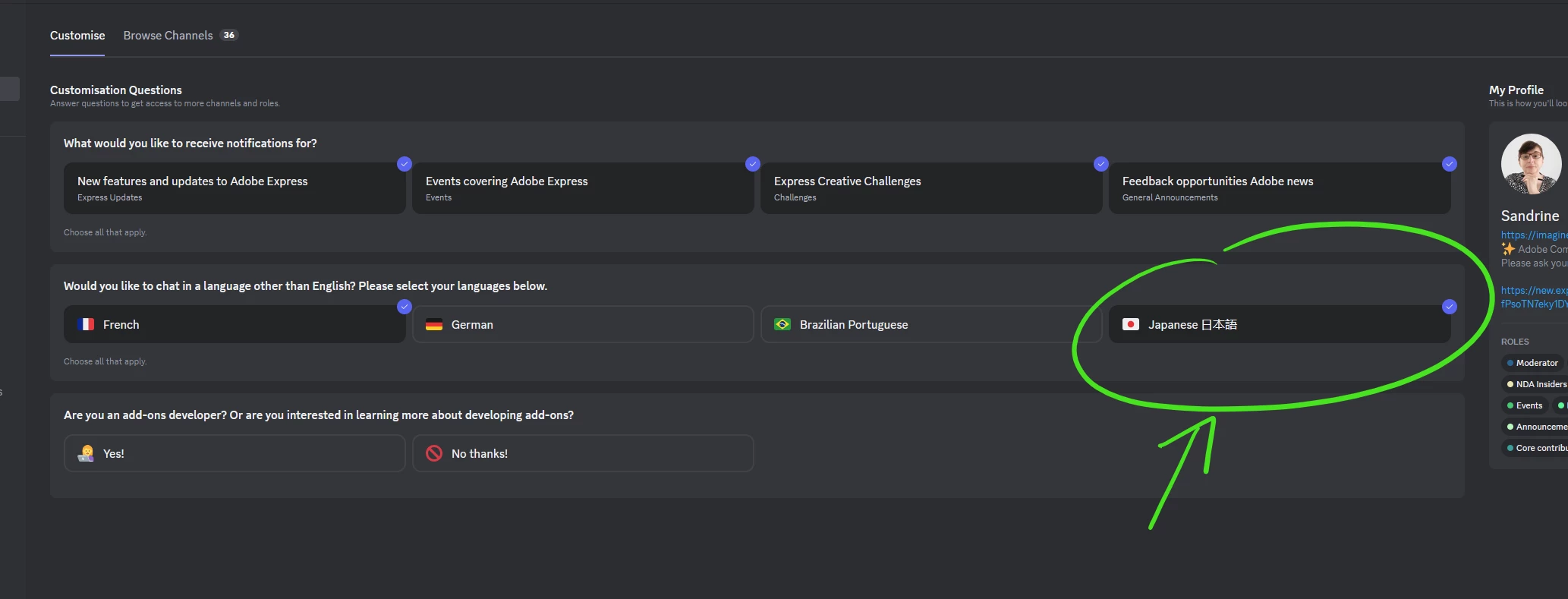Click the Events role tag

[x=1525, y=405]
